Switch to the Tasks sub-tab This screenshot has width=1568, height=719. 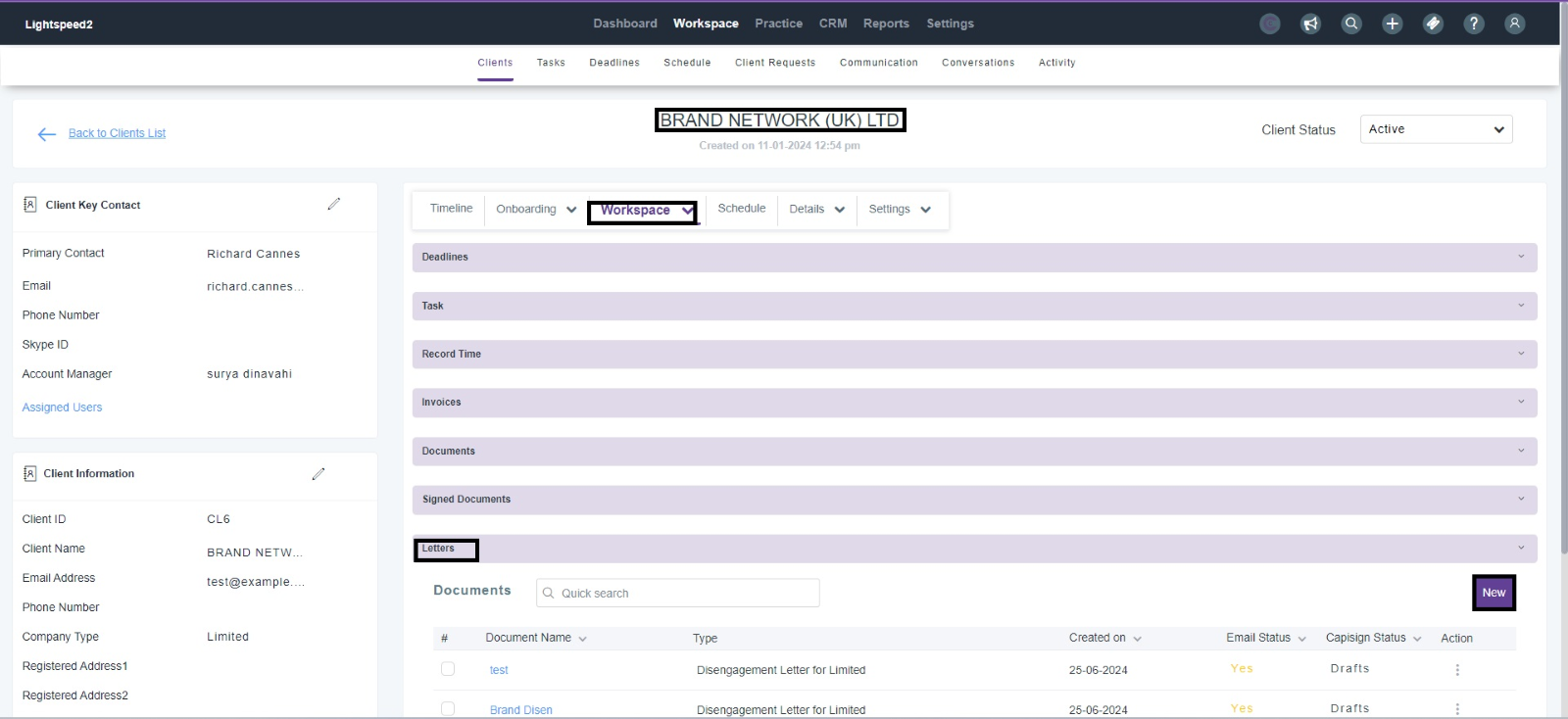551,63
